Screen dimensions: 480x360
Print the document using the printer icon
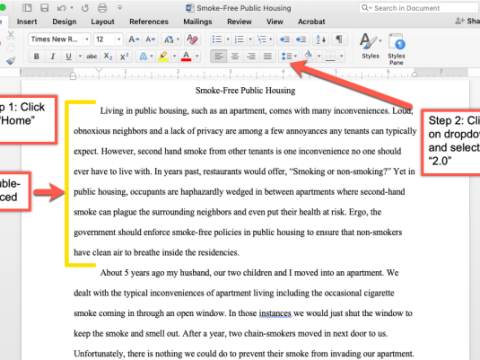tap(102, 8)
